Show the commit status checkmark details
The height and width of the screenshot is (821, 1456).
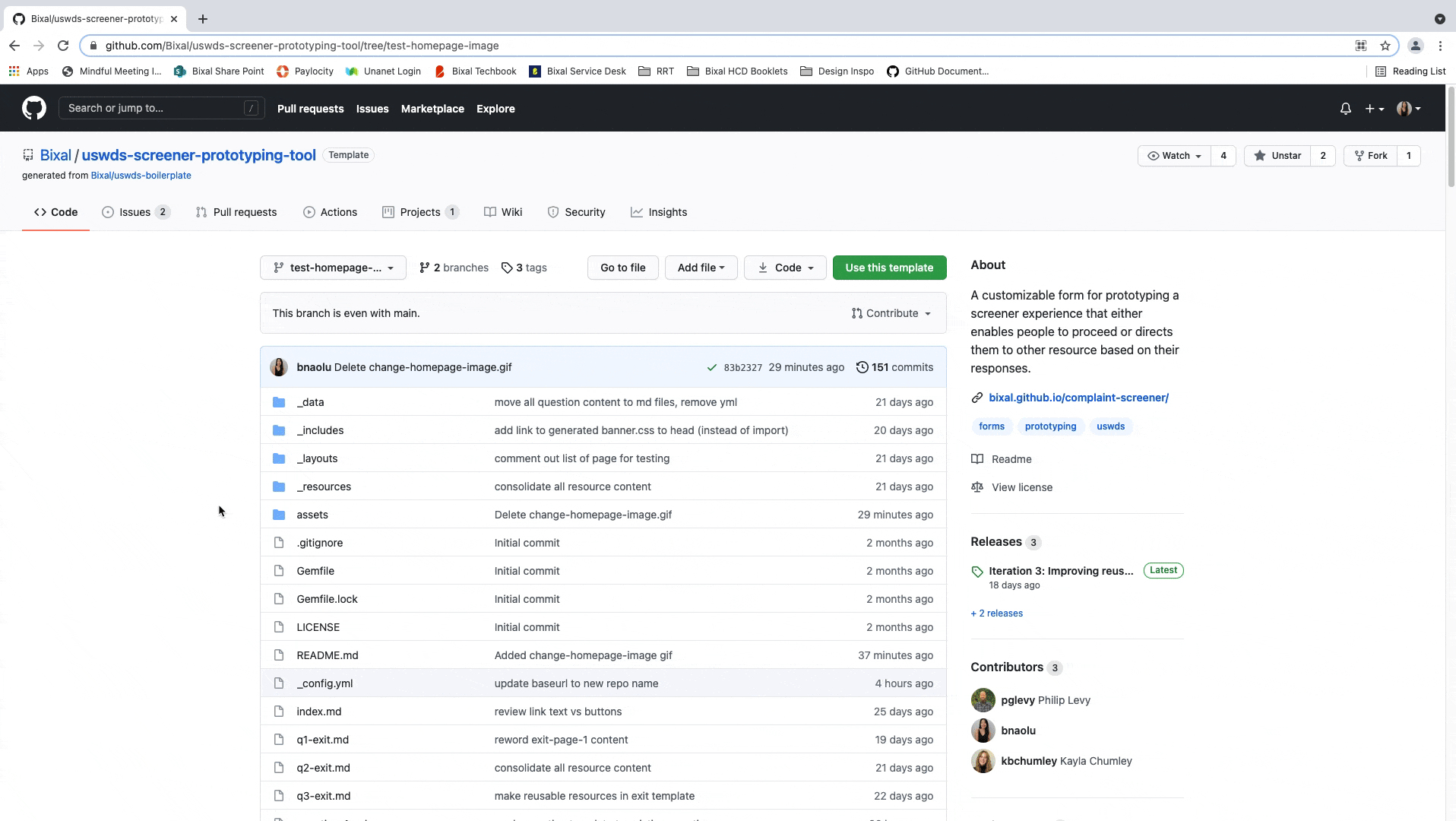[x=711, y=367]
